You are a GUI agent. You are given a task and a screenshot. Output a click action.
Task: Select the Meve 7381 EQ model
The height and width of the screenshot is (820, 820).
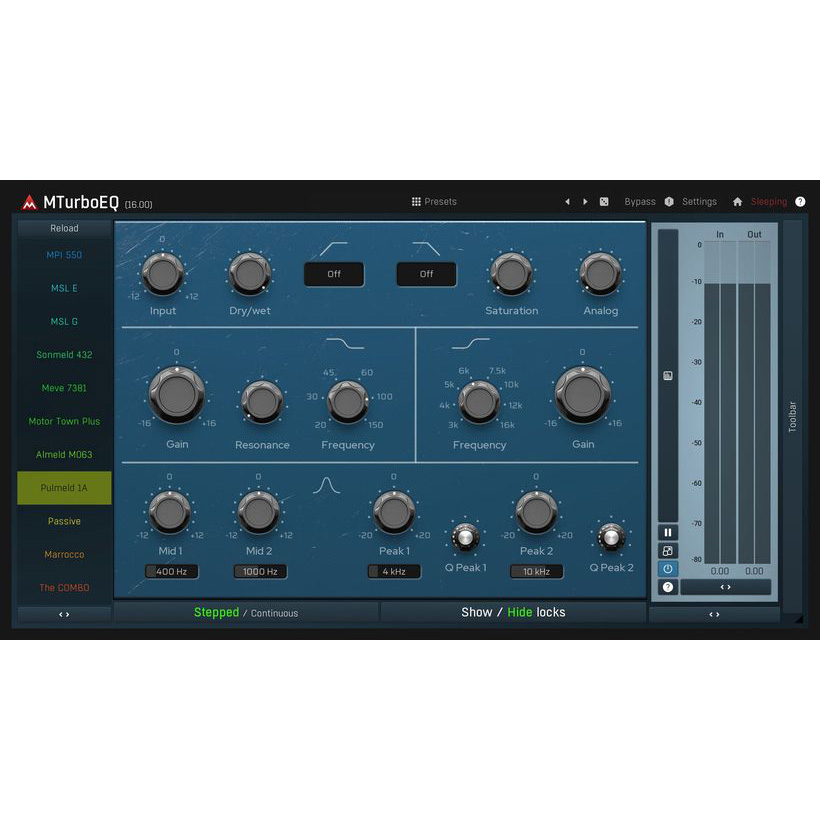click(64, 388)
